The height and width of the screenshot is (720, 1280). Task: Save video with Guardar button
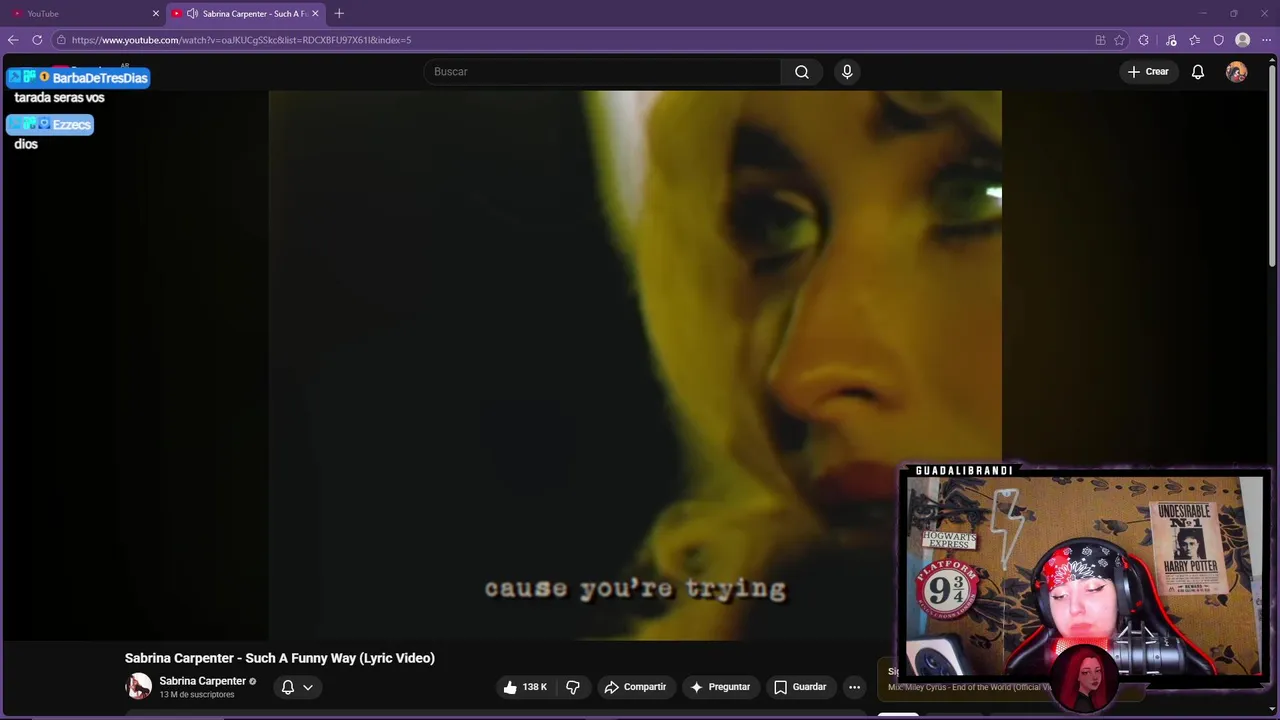tap(800, 687)
